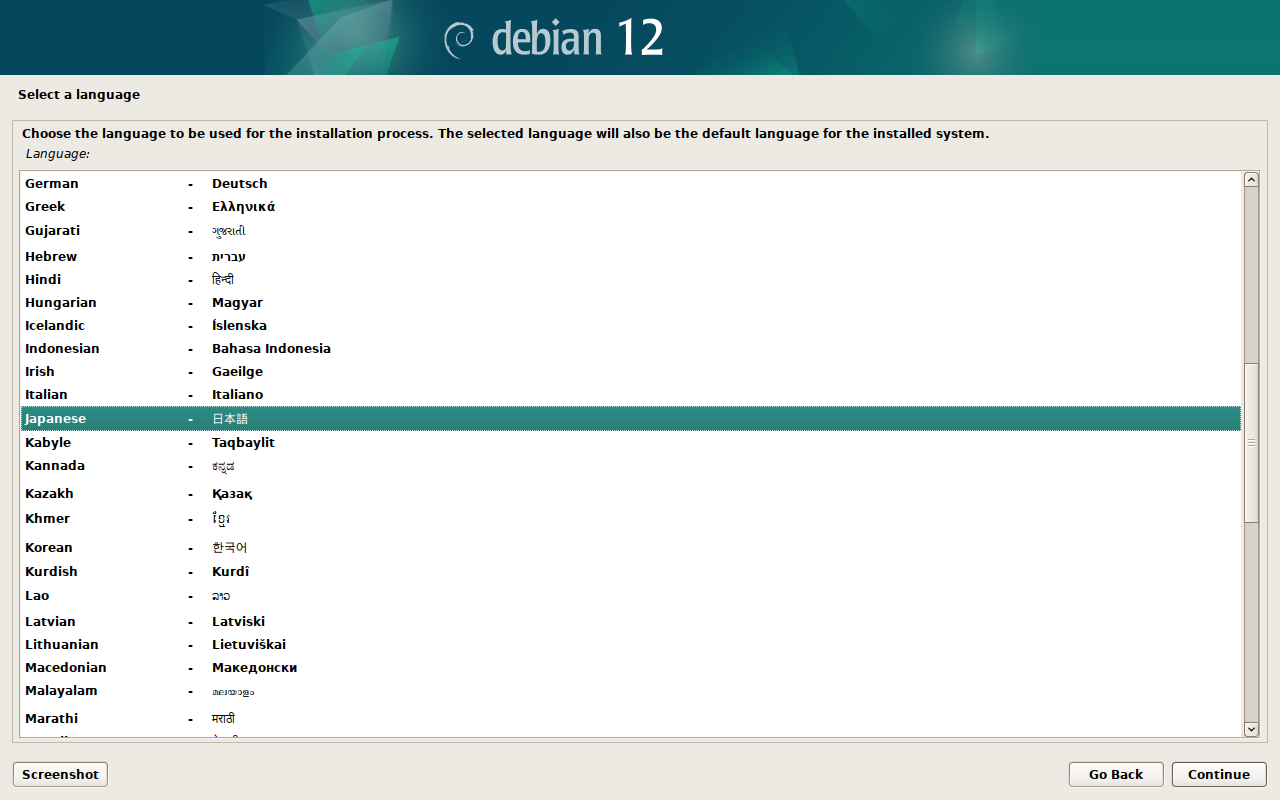Click the native name Taqbaylit
1280x800 pixels.
pos(243,442)
